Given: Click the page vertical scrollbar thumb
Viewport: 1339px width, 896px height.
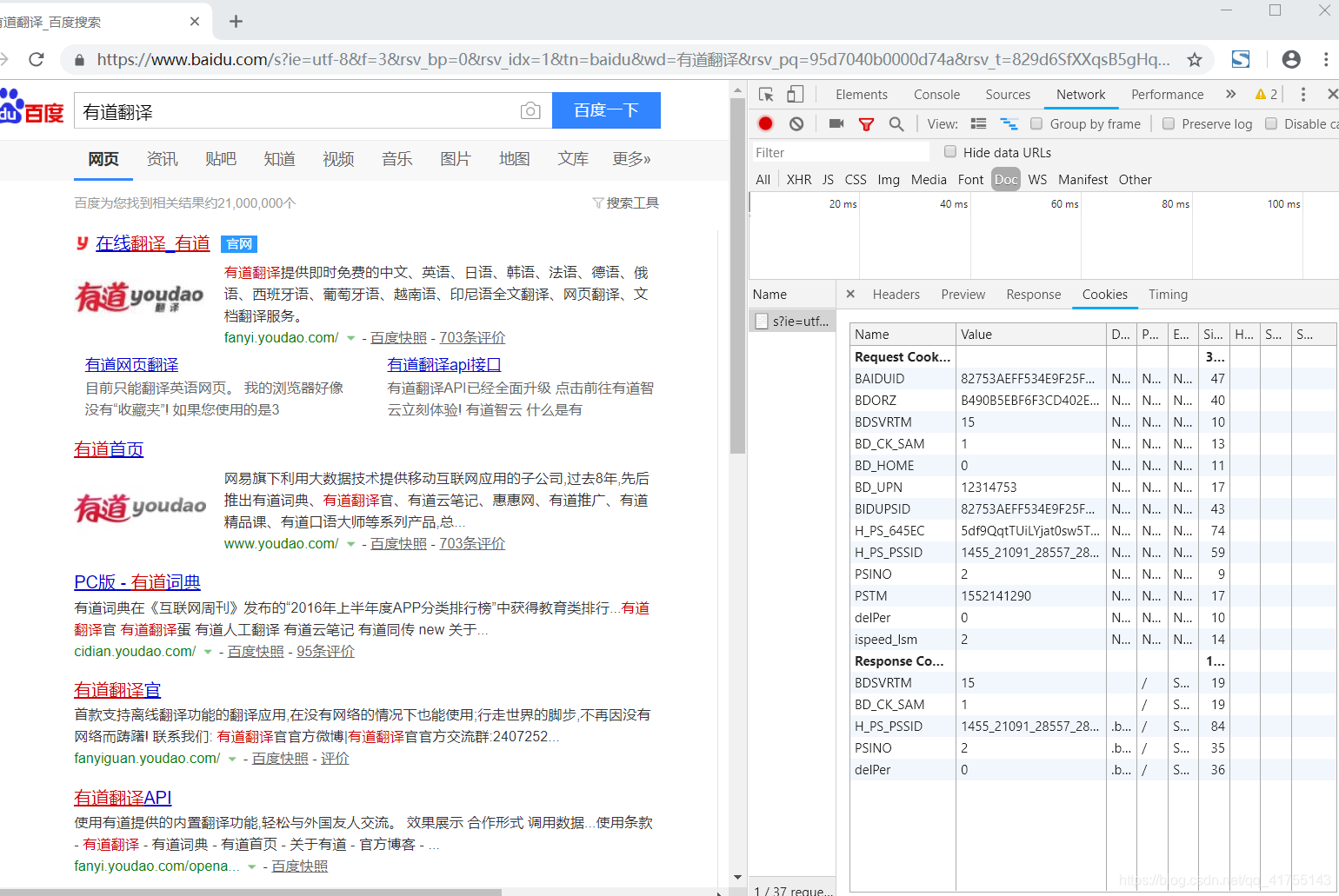Looking at the screenshot, I should tap(737, 274).
